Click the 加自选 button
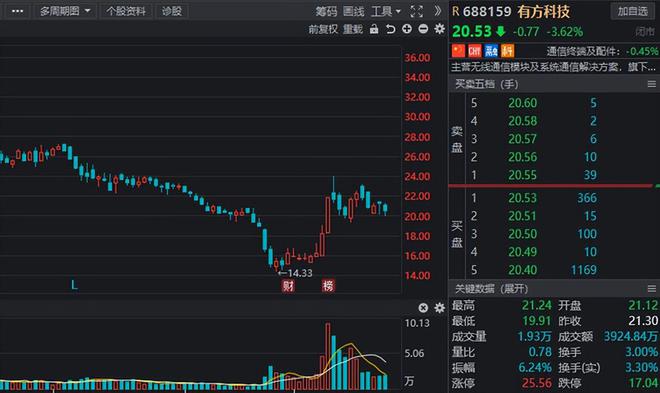The height and width of the screenshot is (393, 660). pos(633,11)
